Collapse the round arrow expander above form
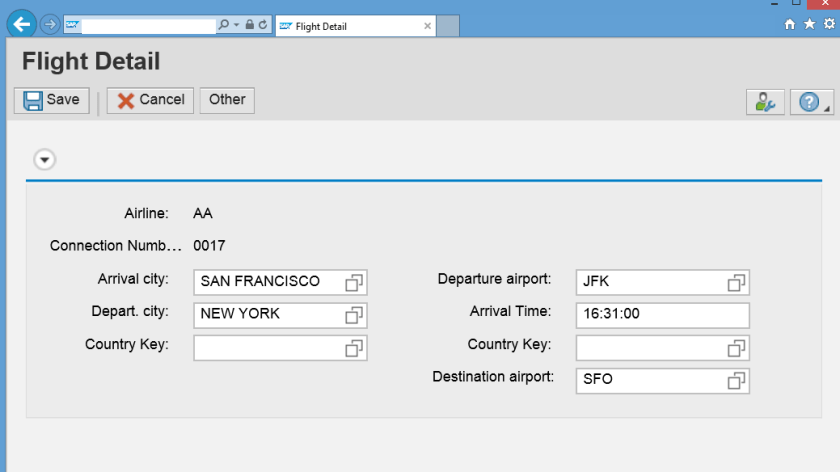The width and height of the screenshot is (840, 472). (45, 160)
